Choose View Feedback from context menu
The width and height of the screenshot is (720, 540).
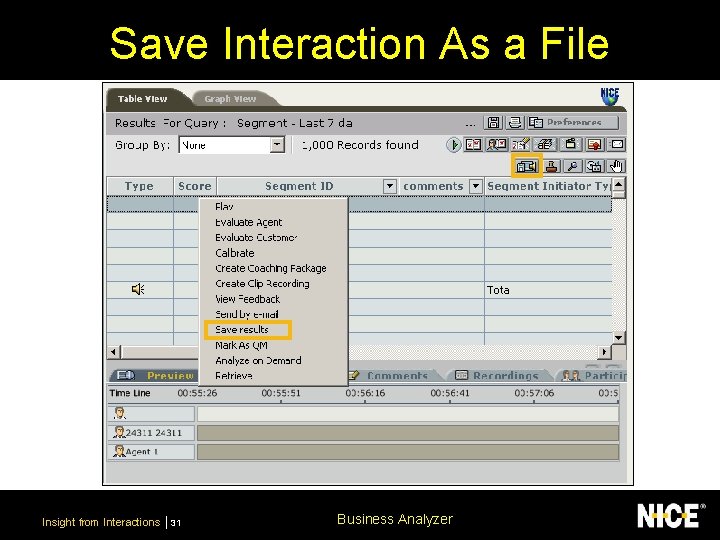273,299
